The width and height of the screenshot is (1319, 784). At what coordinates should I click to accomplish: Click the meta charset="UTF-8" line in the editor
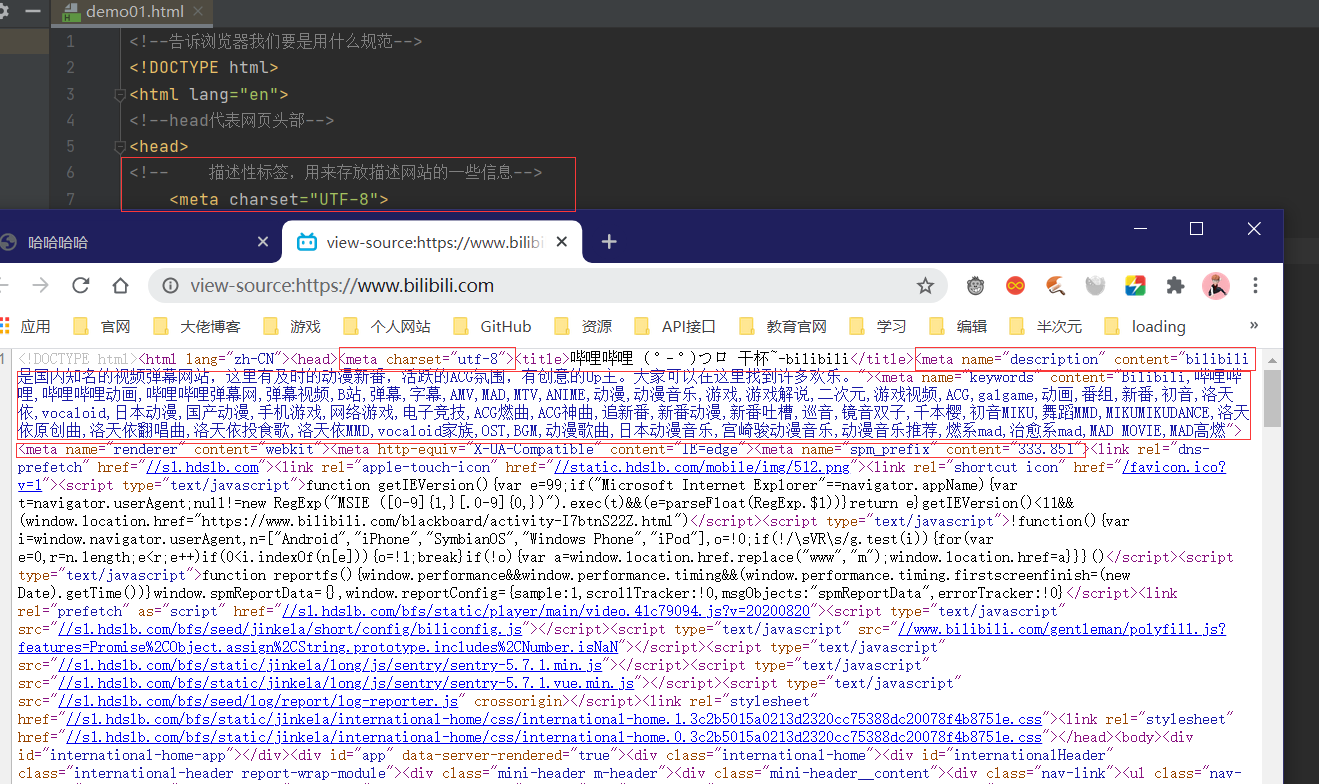(x=279, y=199)
